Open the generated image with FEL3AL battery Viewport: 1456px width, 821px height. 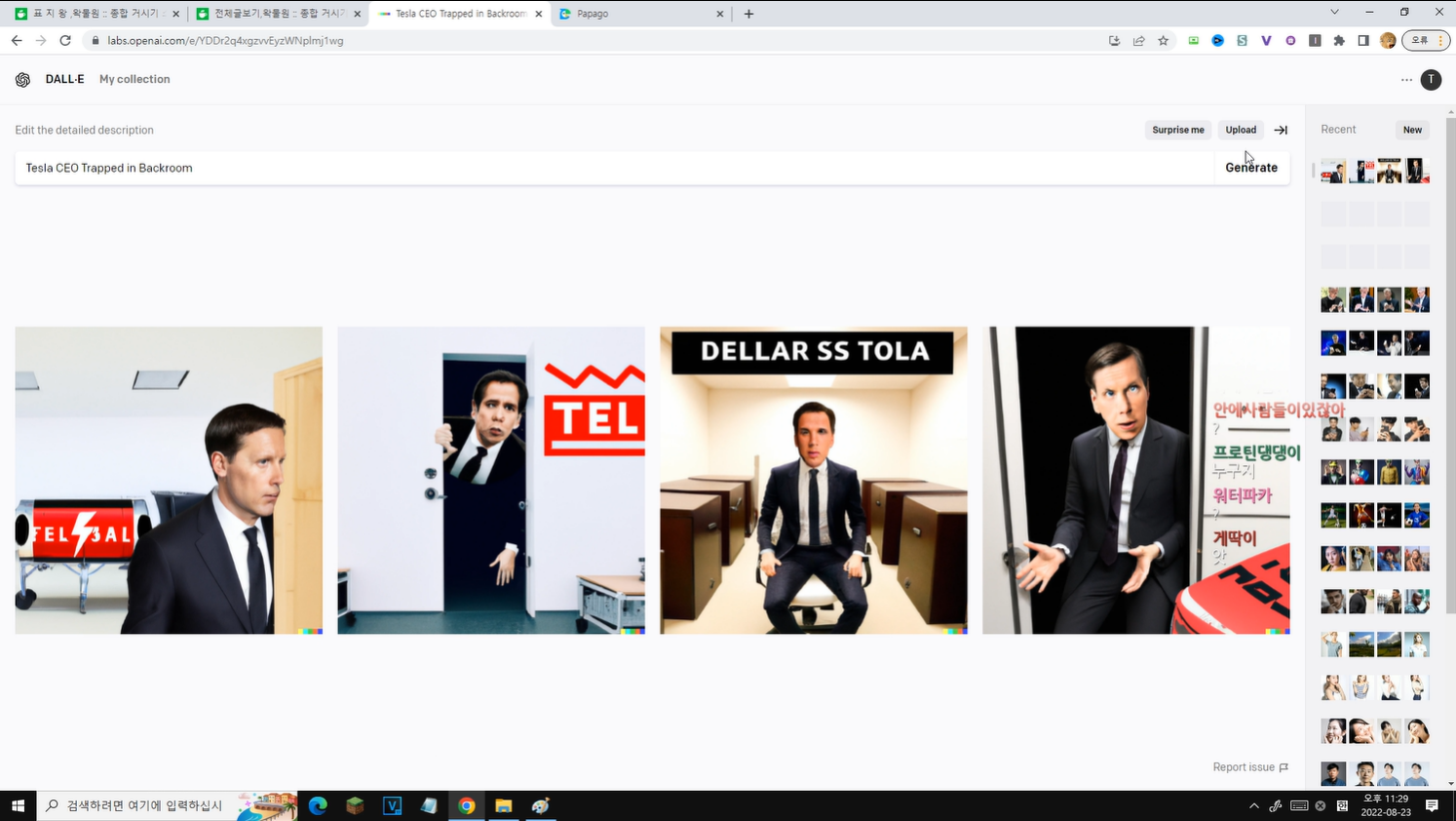pos(169,481)
